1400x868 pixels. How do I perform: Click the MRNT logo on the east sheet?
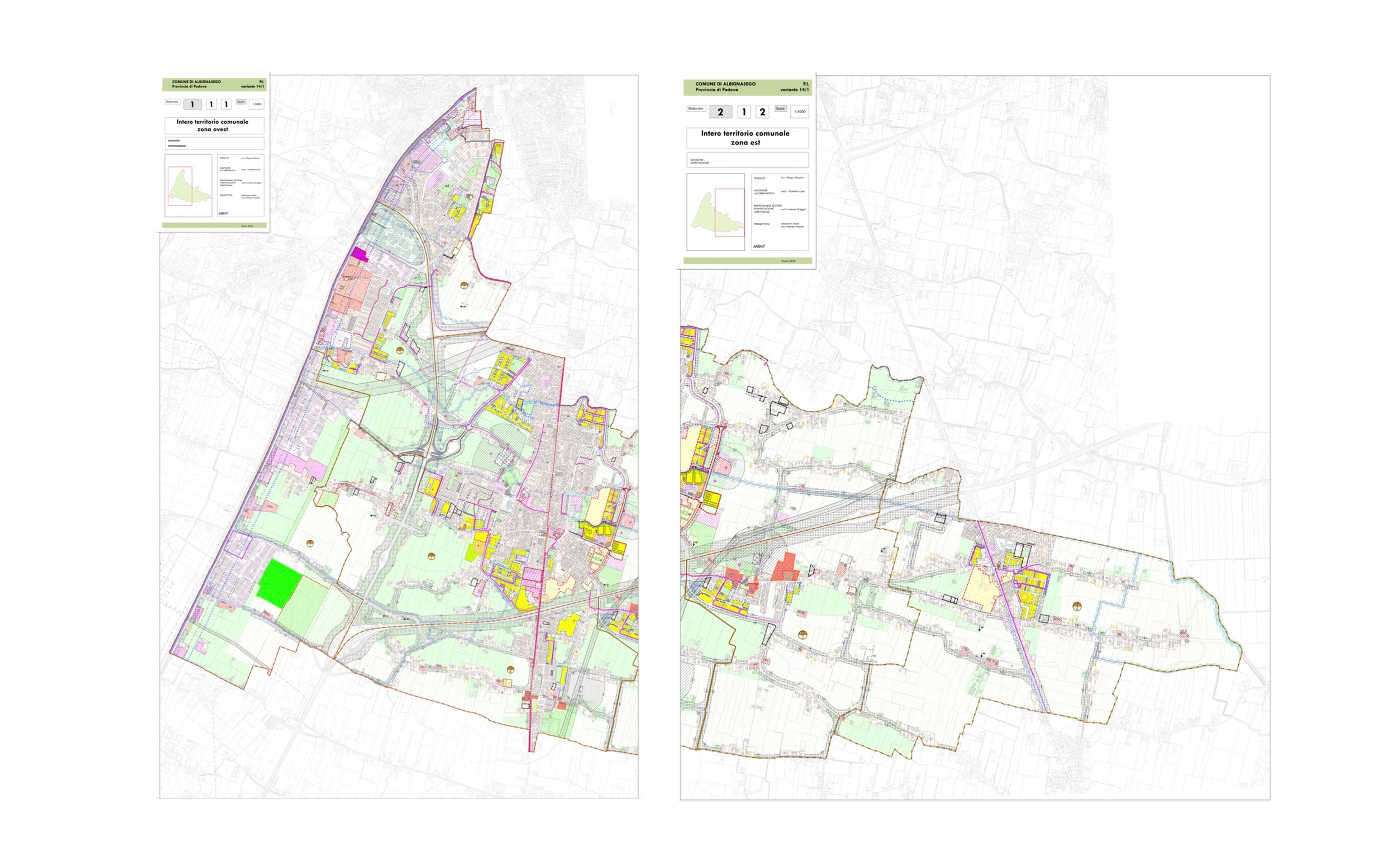pyautogui.click(x=759, y=246)
